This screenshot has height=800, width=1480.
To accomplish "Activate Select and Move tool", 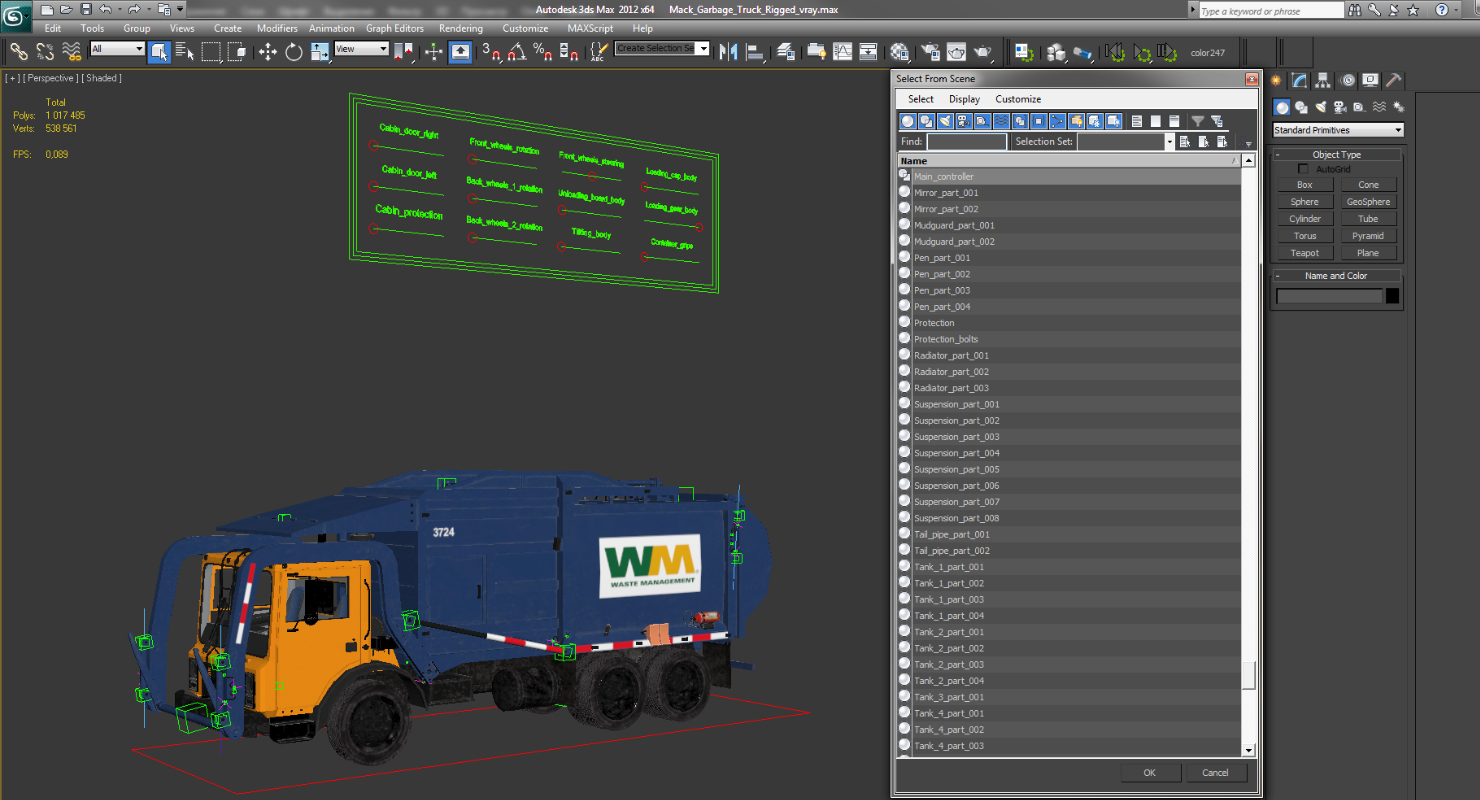I will point(268,51).
